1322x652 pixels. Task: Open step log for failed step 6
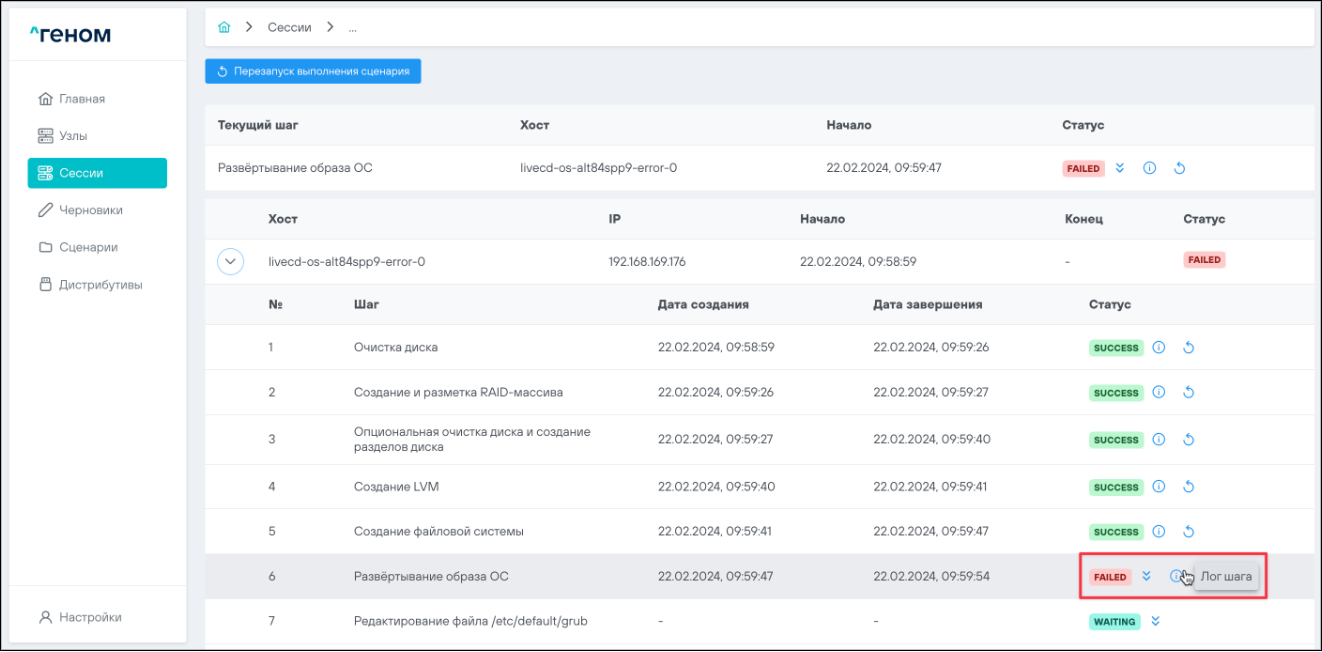(1176, 576)
